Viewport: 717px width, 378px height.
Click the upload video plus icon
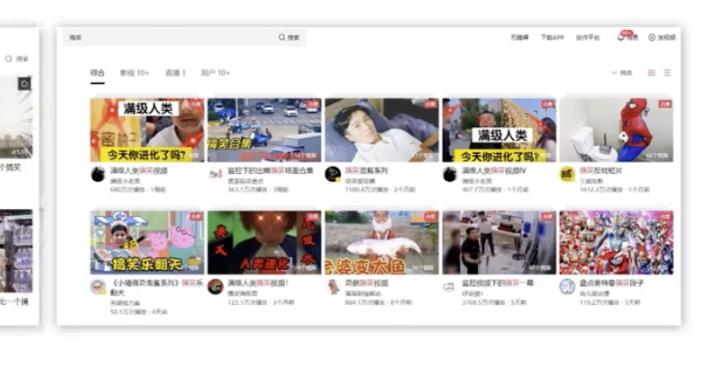[652, 37]
